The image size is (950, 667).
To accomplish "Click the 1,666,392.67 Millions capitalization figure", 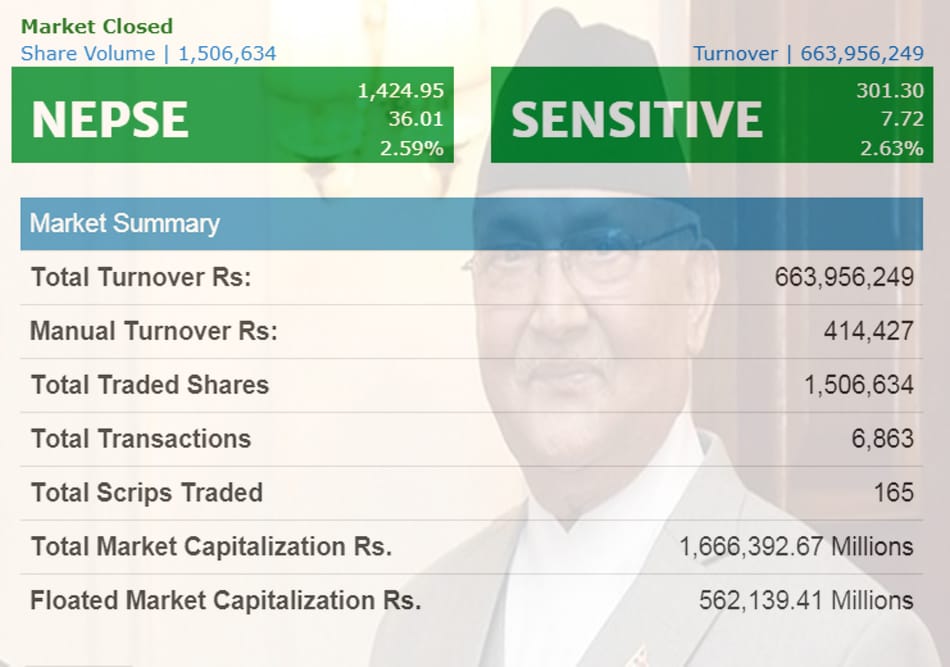I will [x=796, y=547].
